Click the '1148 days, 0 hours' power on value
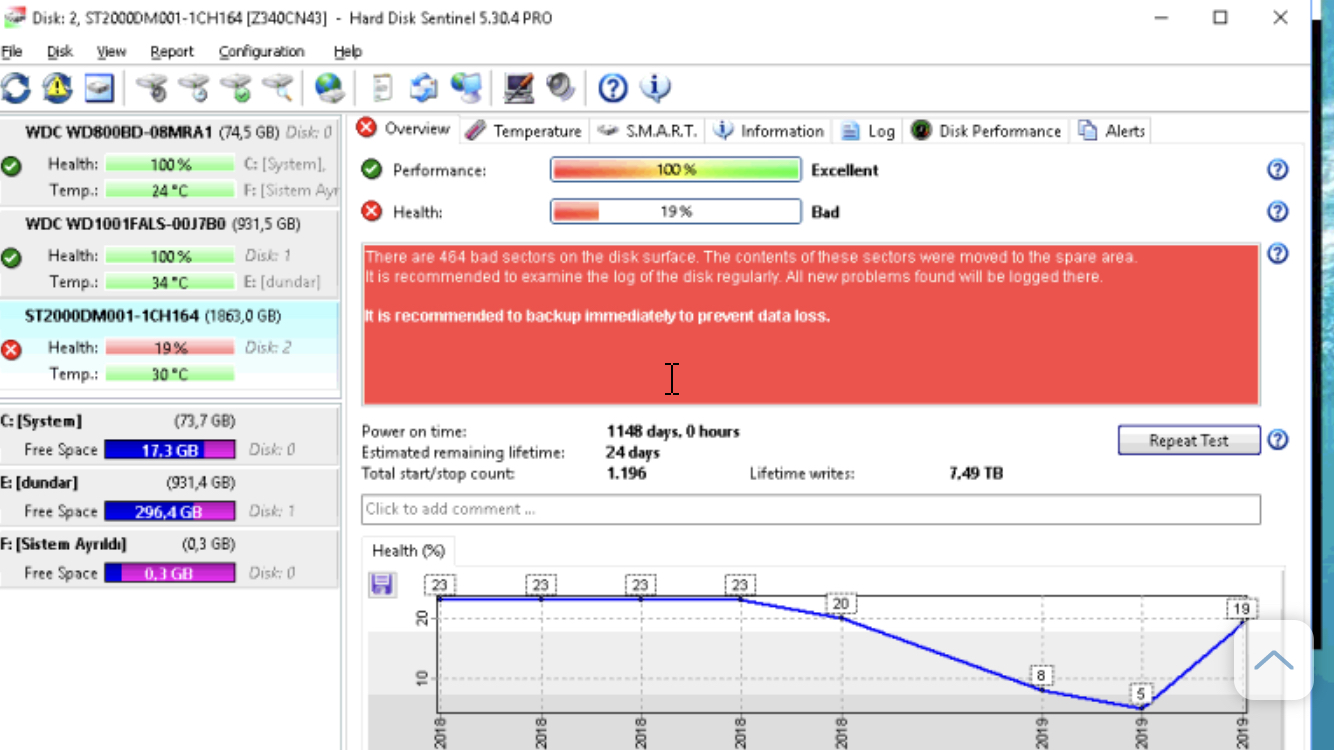This screenshot has width=1334, height=750. (x=673, y=432)
